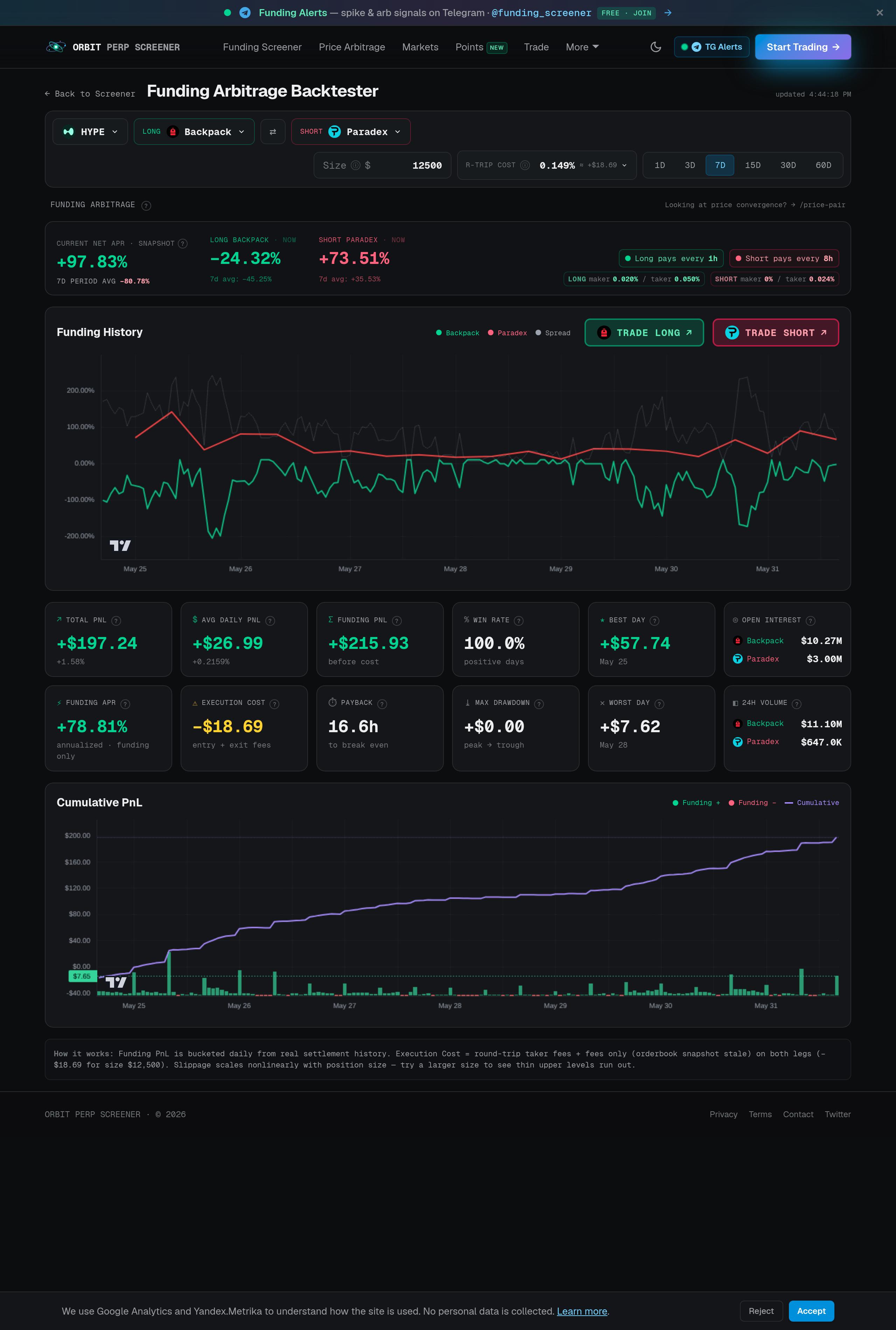This screenshot has width=896, height=1330.
Task: Close the Funding Alerts banner
Action: pyautogui.click(x=880, y=13)
